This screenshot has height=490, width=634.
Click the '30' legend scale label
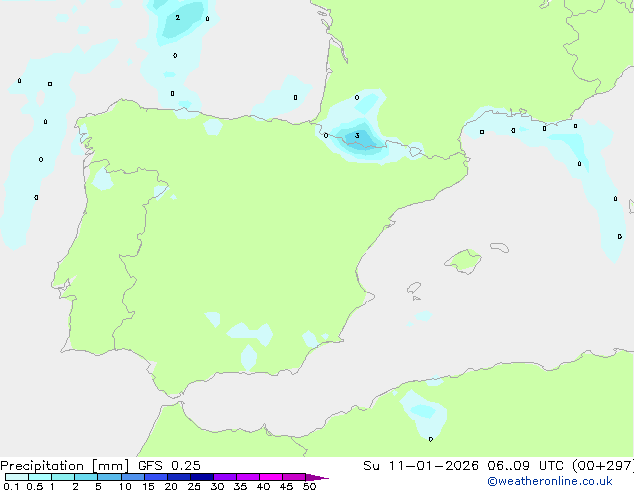[x=217, y=486]
